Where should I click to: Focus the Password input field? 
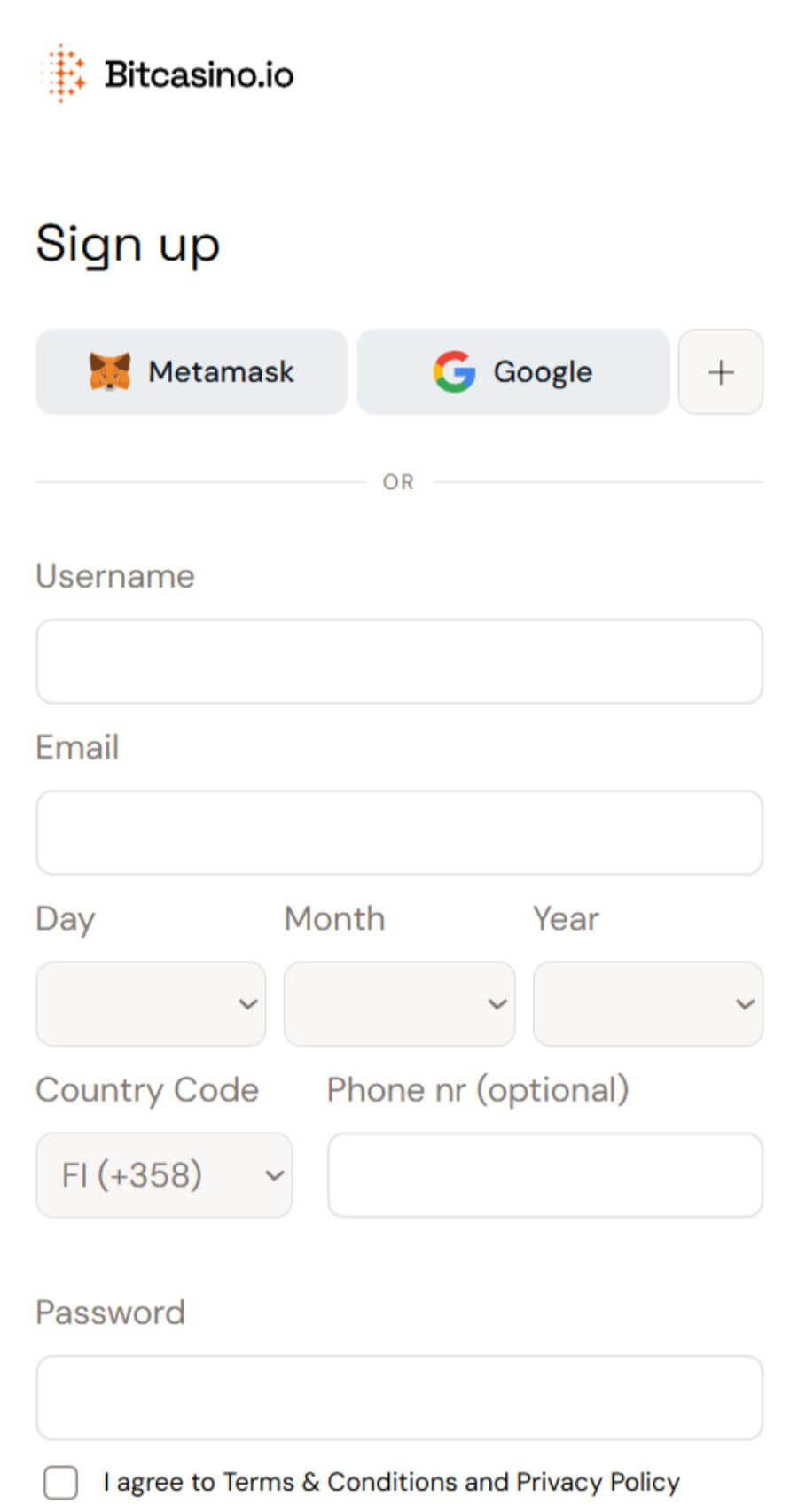coord(399,1398)
